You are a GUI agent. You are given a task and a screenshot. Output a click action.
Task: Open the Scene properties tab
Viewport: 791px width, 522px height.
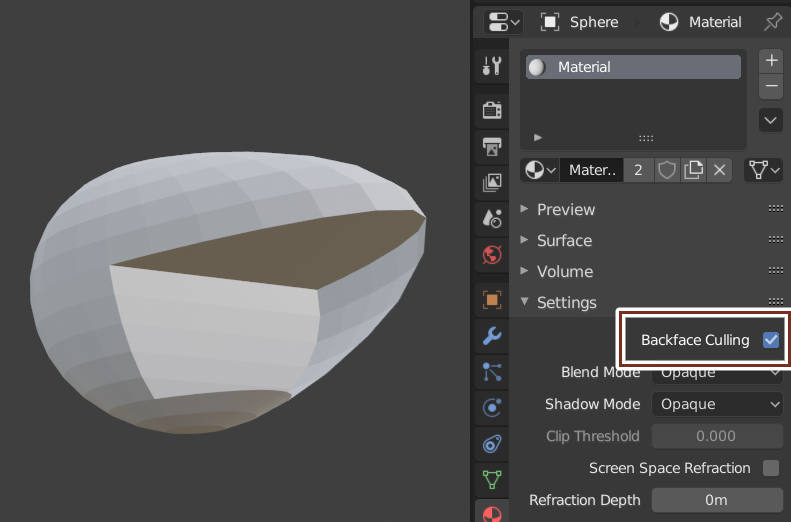click(492, 218)
